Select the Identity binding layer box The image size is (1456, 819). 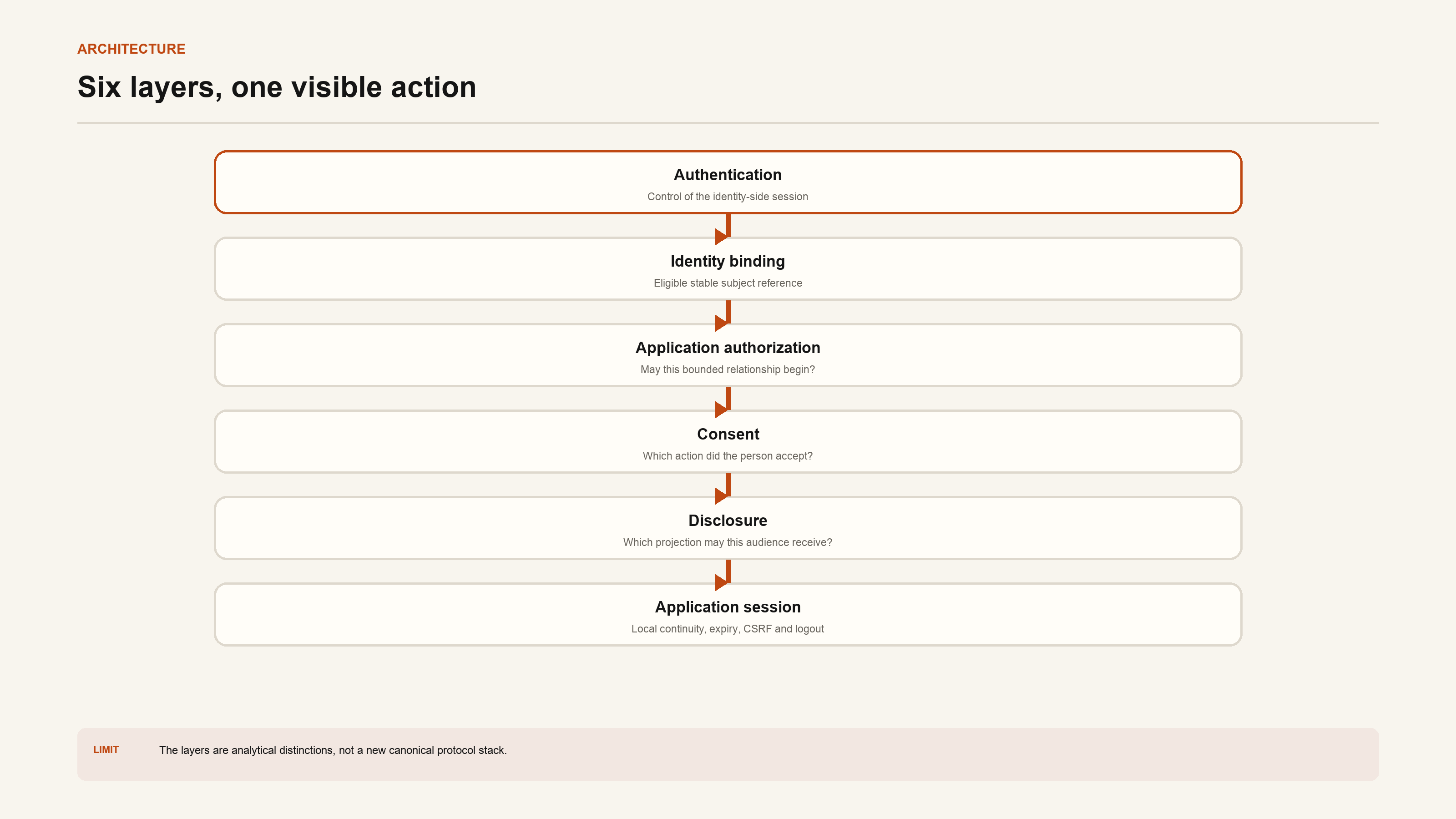coord(728,268)
